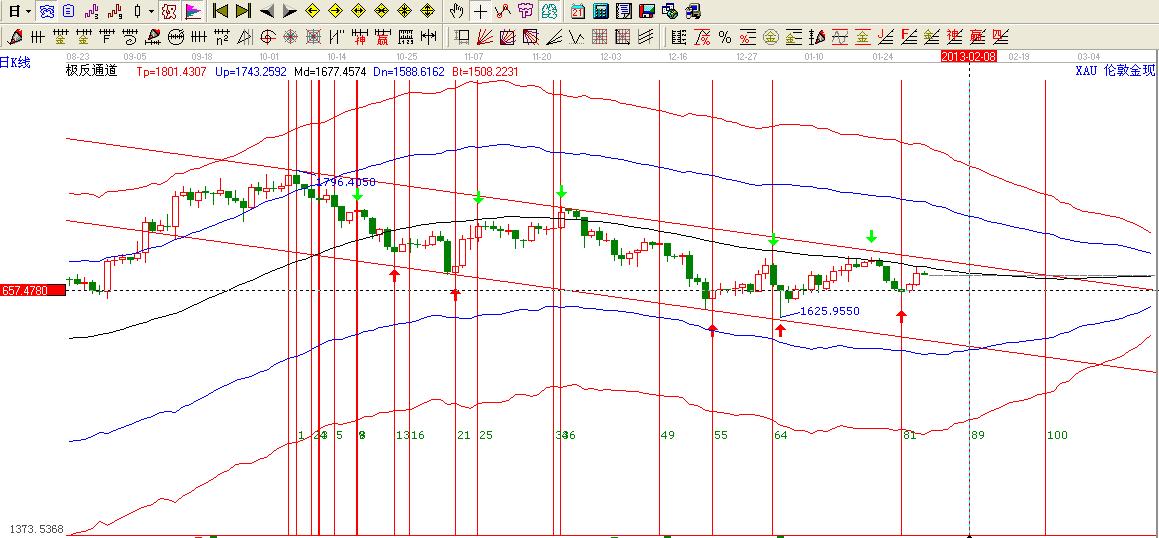Jump to first bar with skip-start arrow
The width and height of the screenshot is (1159, 538).
pyautogui.click(x=221, y=11)
